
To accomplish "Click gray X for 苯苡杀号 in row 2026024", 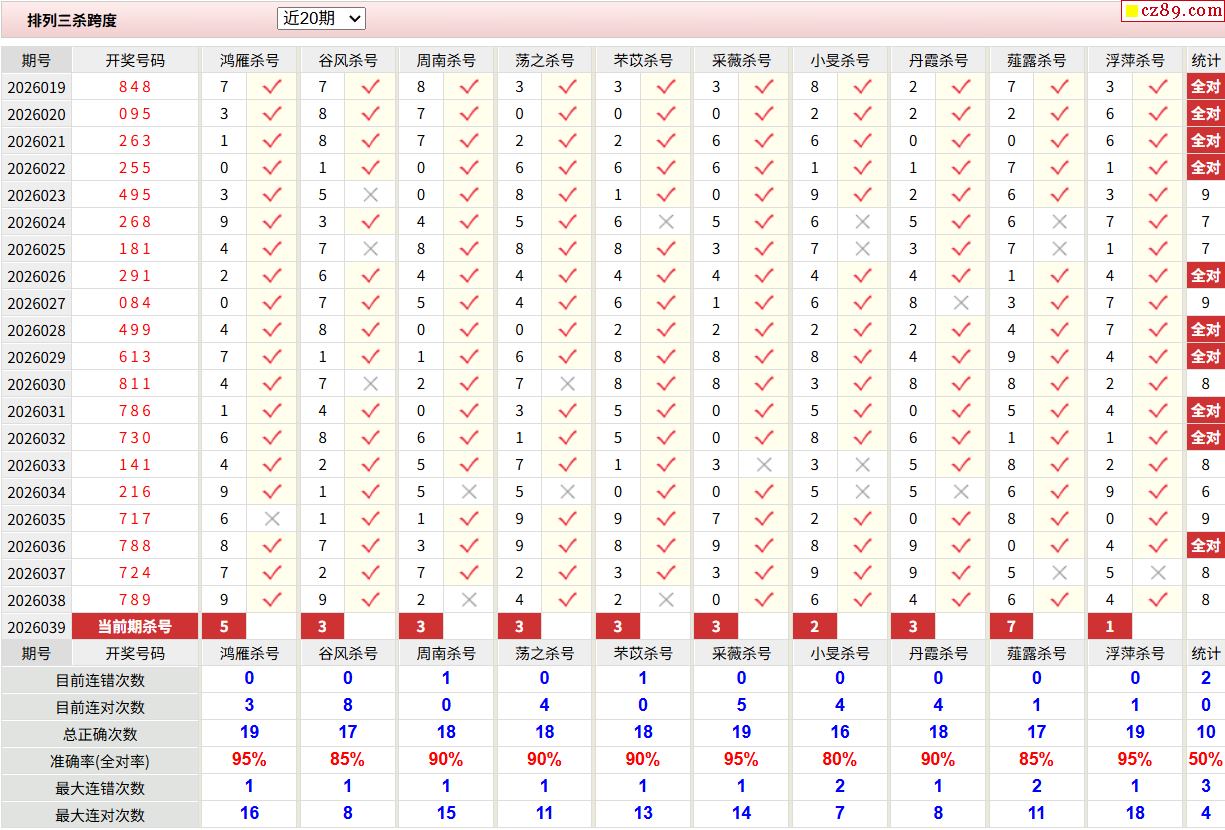I will click(666, 222).
